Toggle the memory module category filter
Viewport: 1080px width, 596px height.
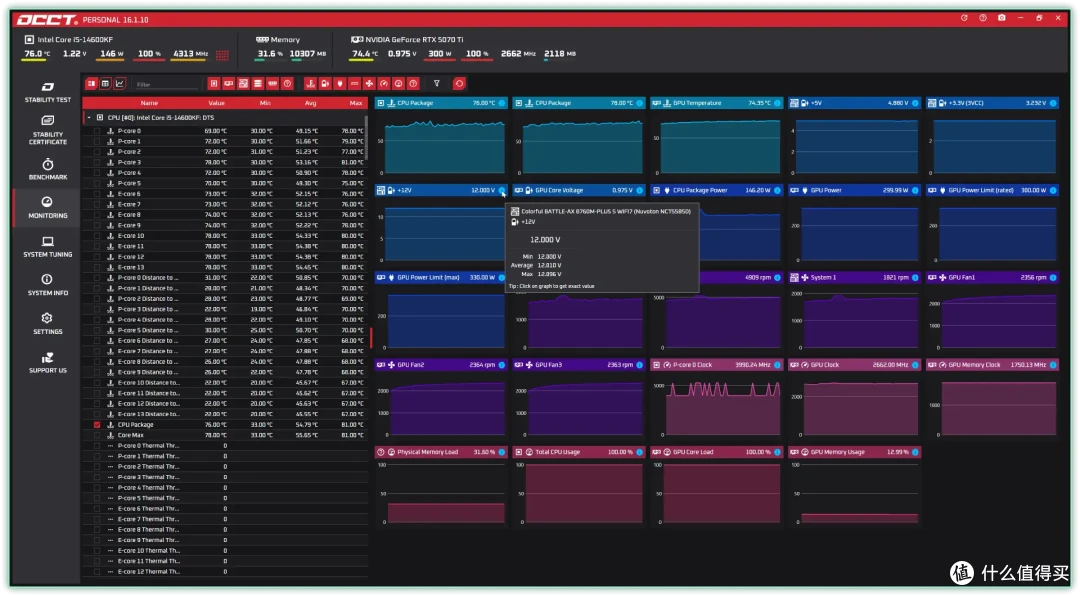(273, 83)
